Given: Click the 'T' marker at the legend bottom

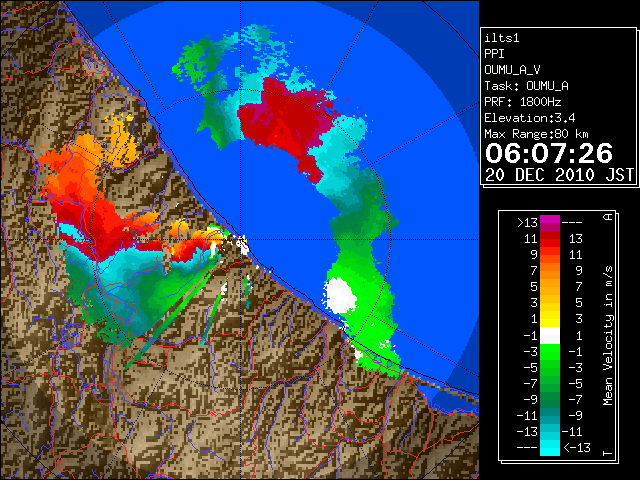Looking at the screenshot, I should pos(608,453).
